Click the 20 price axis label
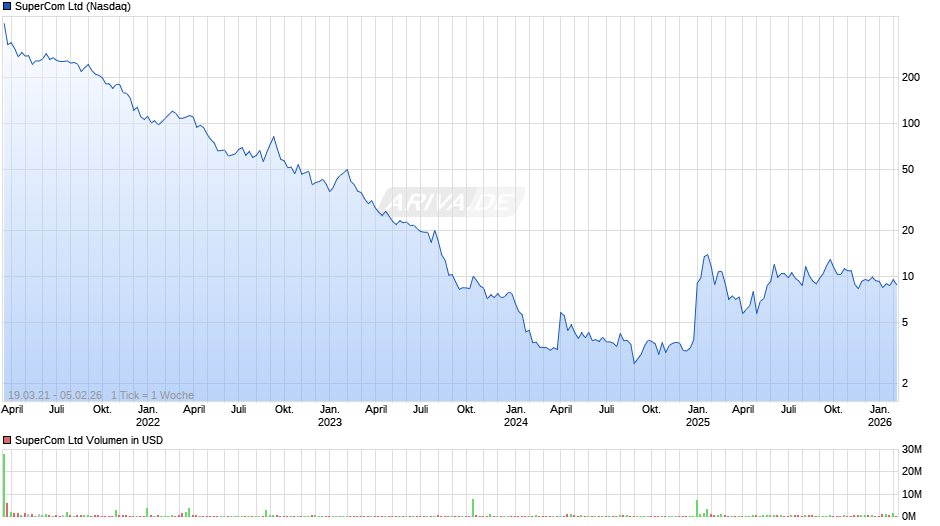Viewport: 940px width, 526px height. (908, 230)
